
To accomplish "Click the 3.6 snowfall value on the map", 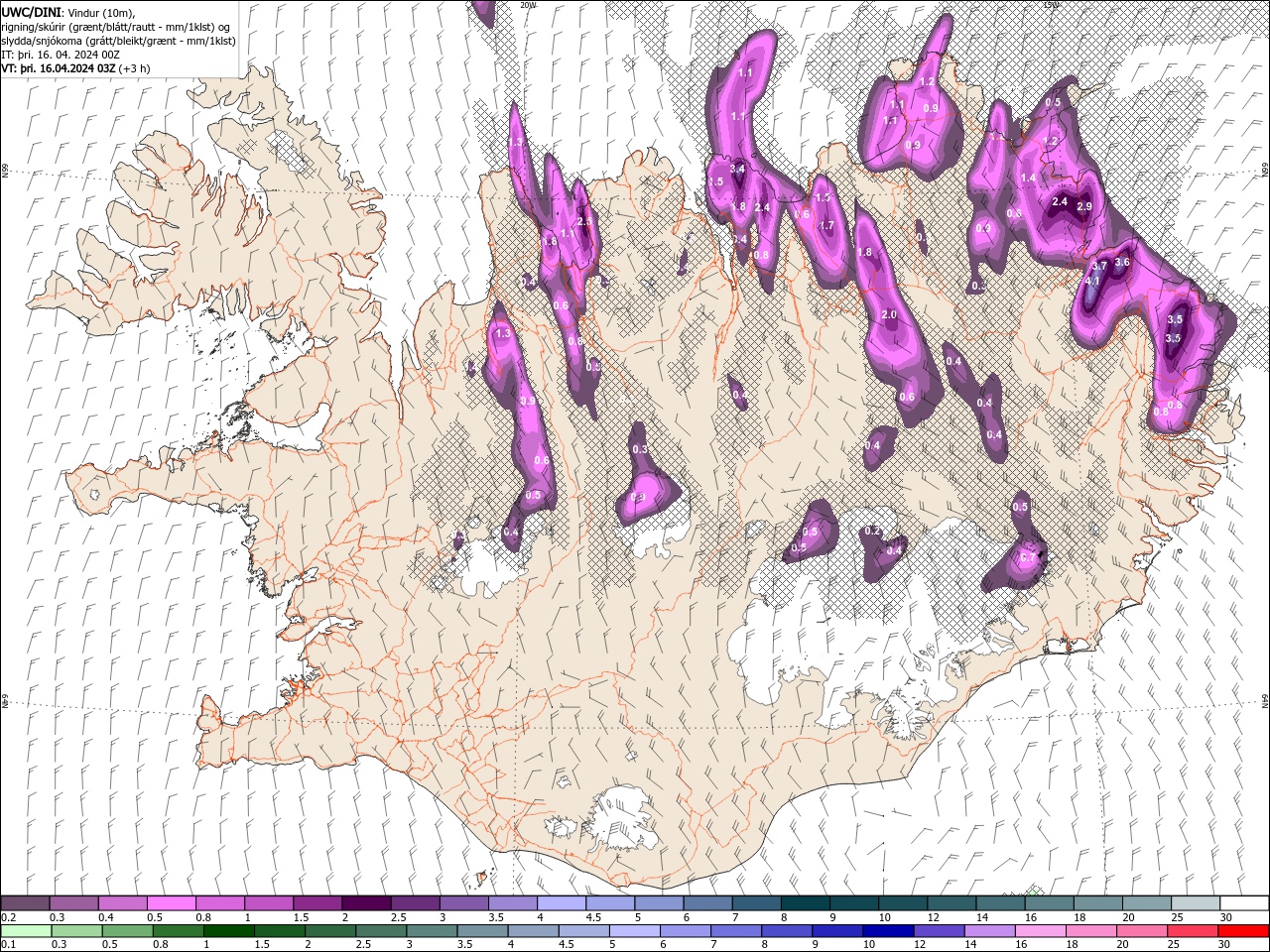I will tap(1122, 262).
